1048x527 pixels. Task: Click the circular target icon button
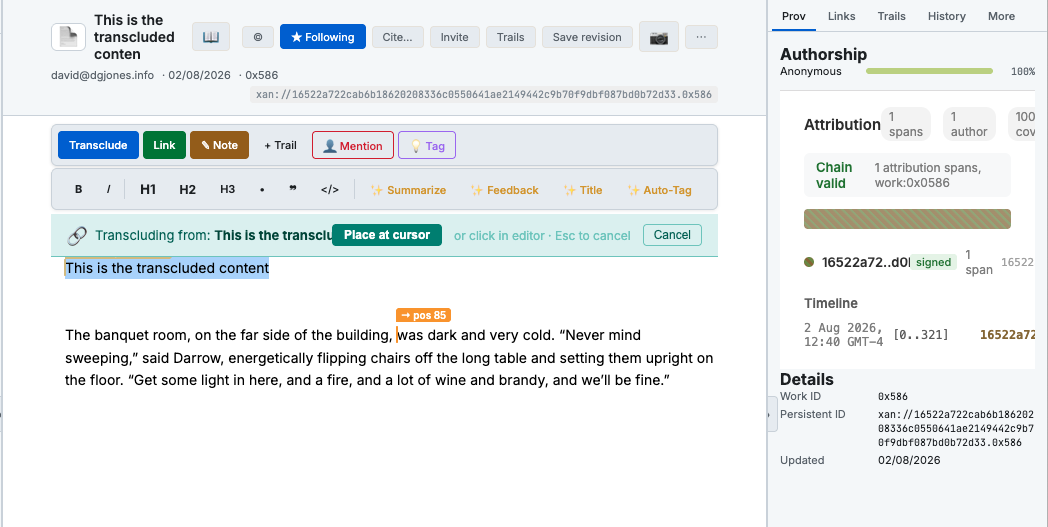[x=258, y=37]
